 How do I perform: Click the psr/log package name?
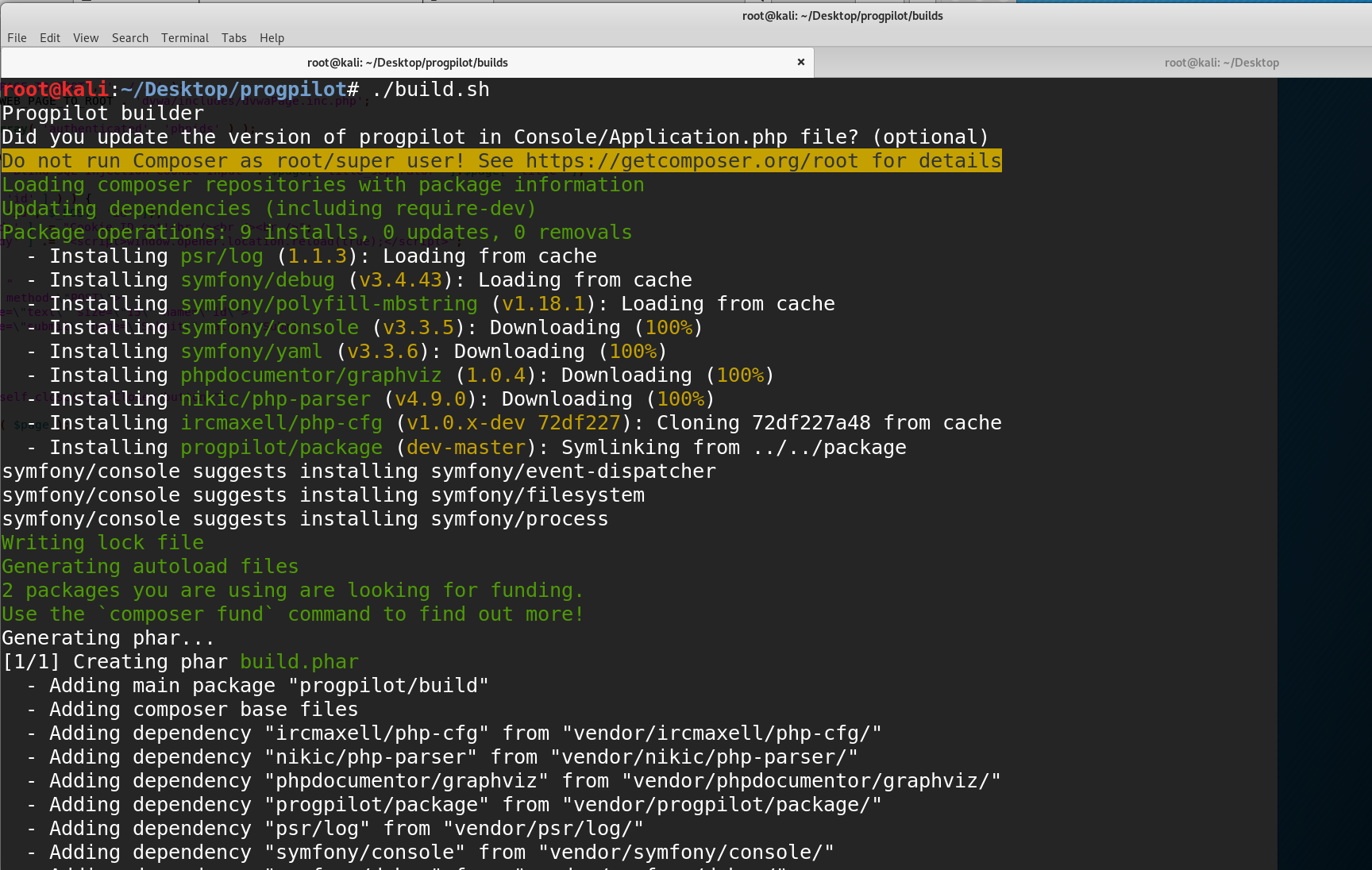[222, 256]
